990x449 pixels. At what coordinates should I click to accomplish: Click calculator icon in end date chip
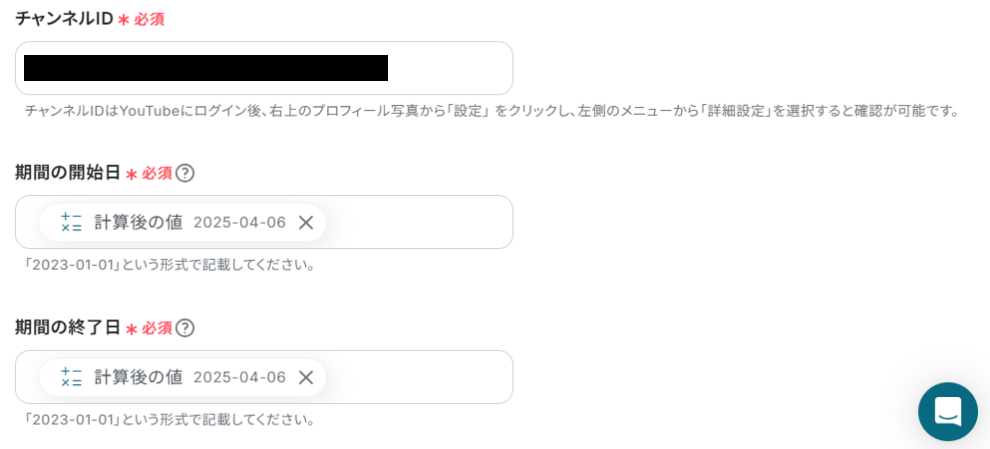[x=71, y=377]
